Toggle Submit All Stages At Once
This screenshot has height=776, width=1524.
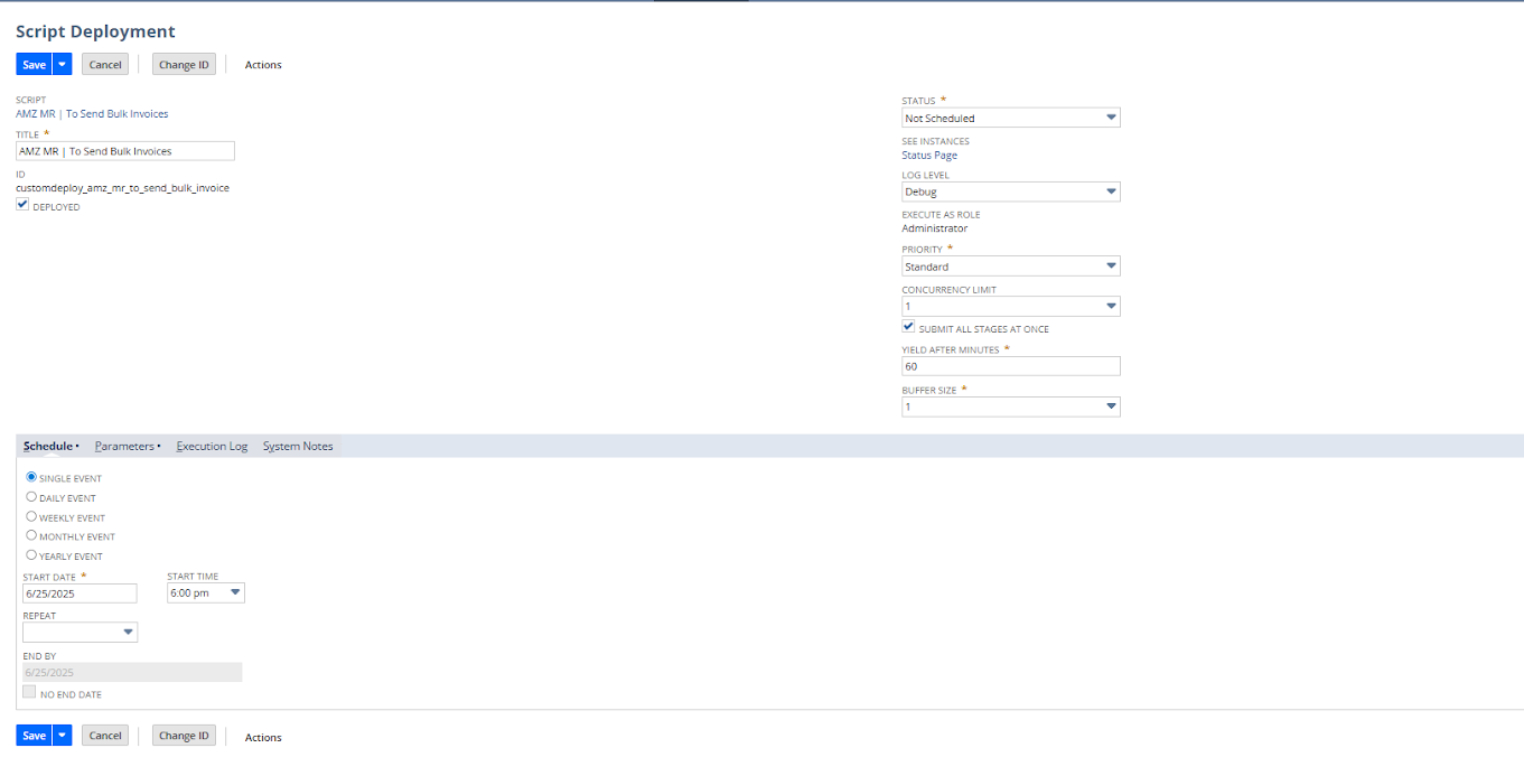[x=908, y=327]
